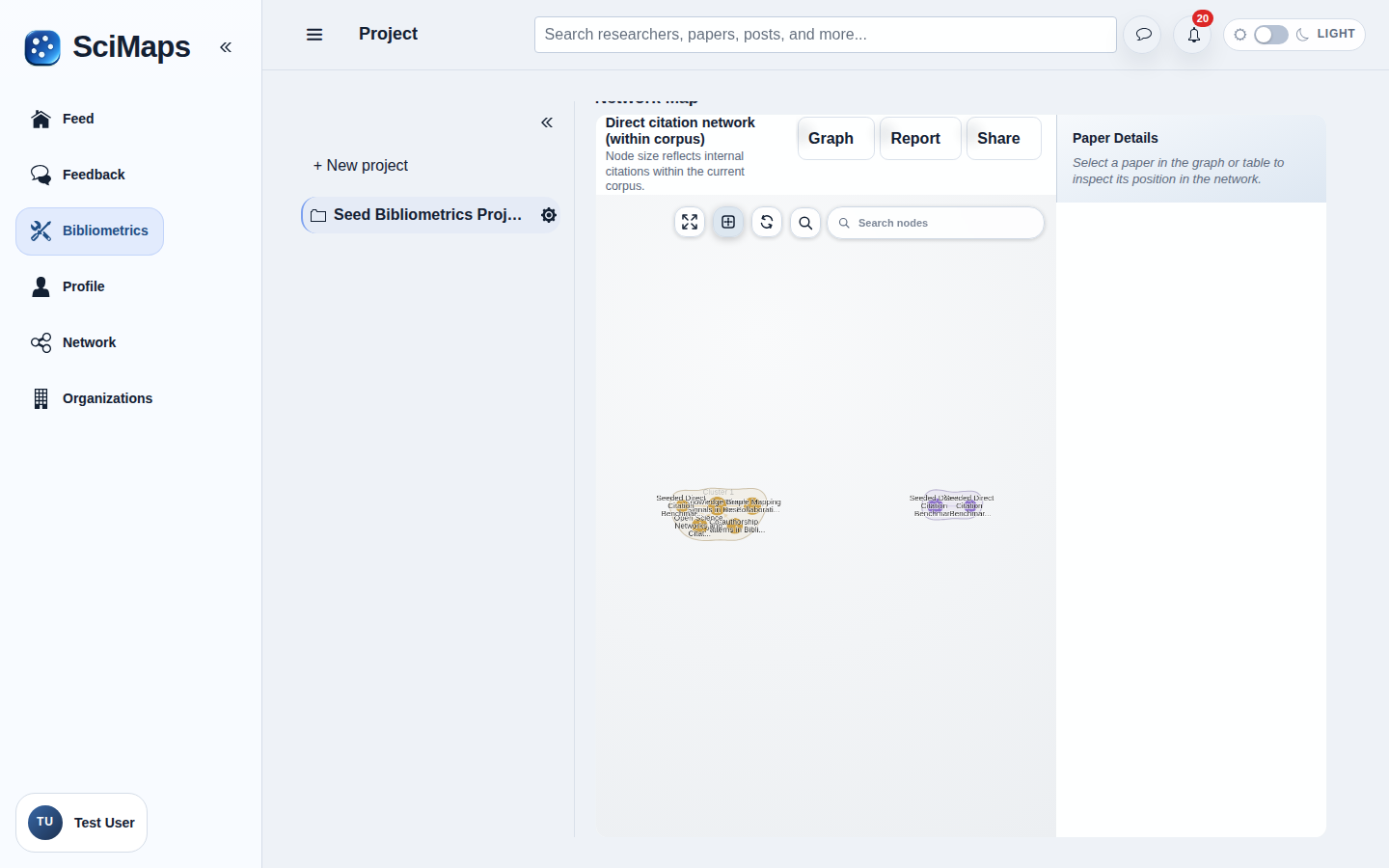Screen dimensions: 1389x868
Task: Open the Test User account menu
Action: coord(82,823)
